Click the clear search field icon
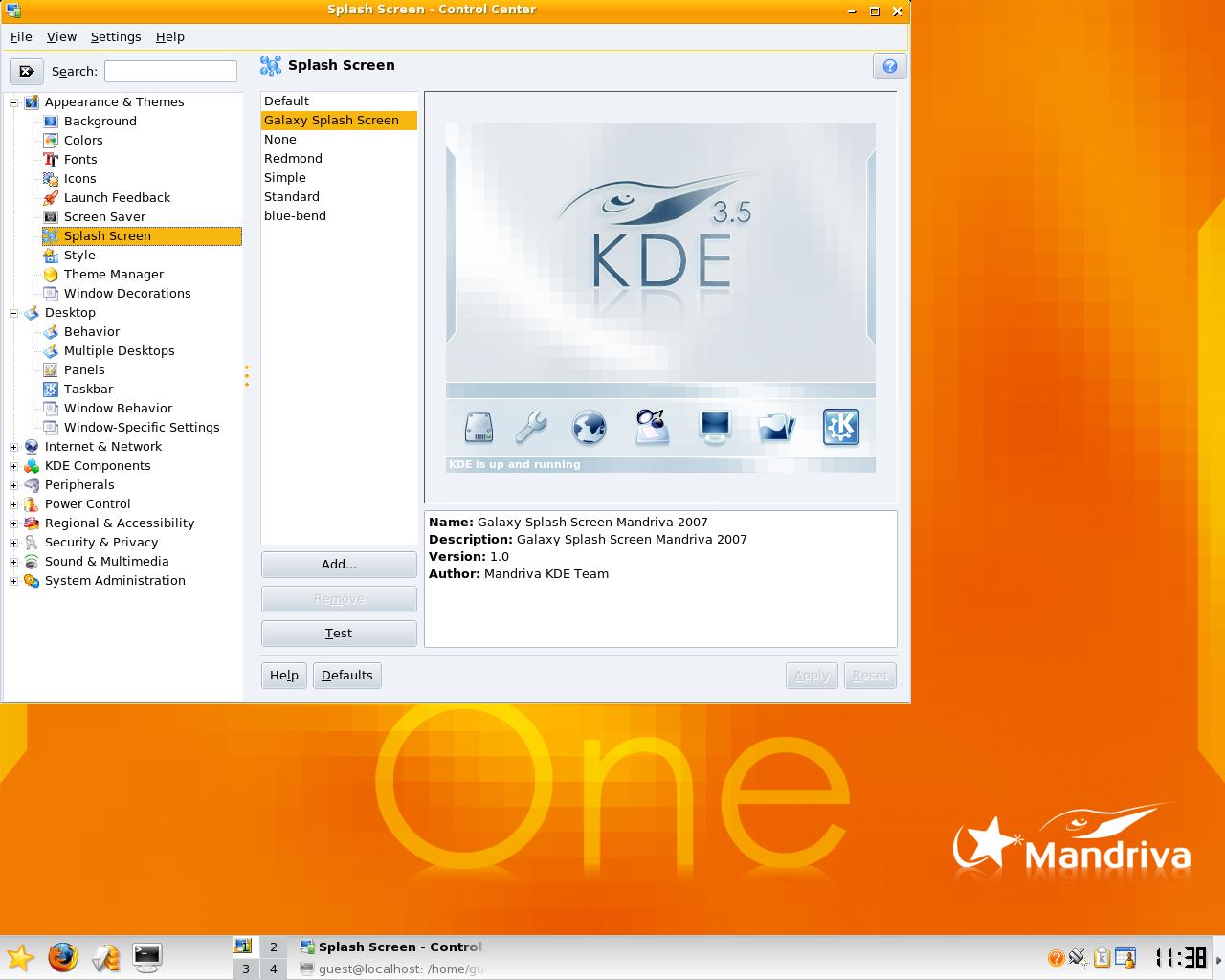This screenshot has width=1225, height=980. click(x=27, y=71)
